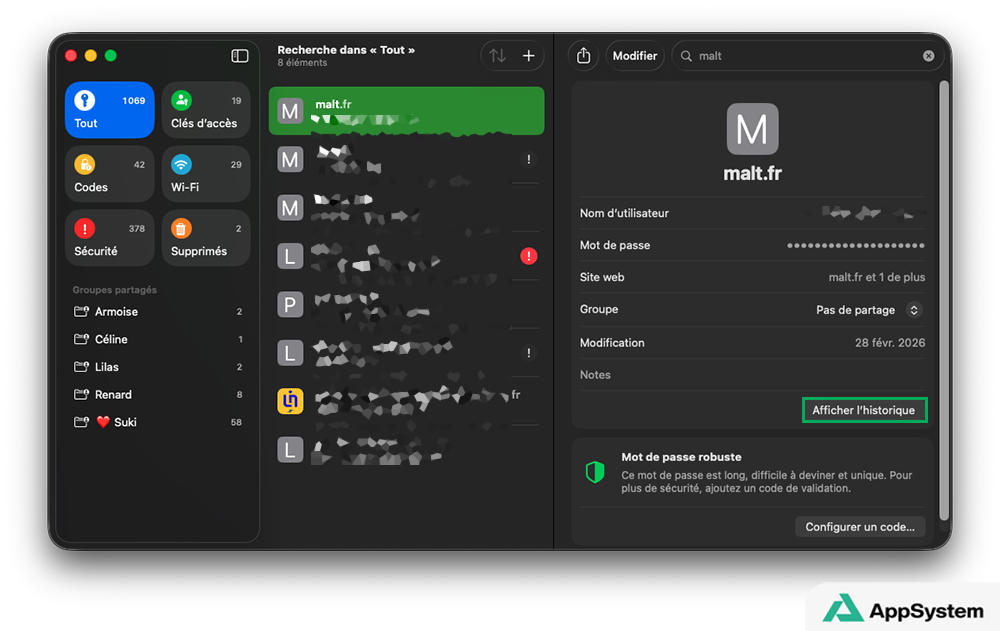Click Afficher l'historique button
Viewport: 1000px width, 631px height.
click(x=864, y=410)
